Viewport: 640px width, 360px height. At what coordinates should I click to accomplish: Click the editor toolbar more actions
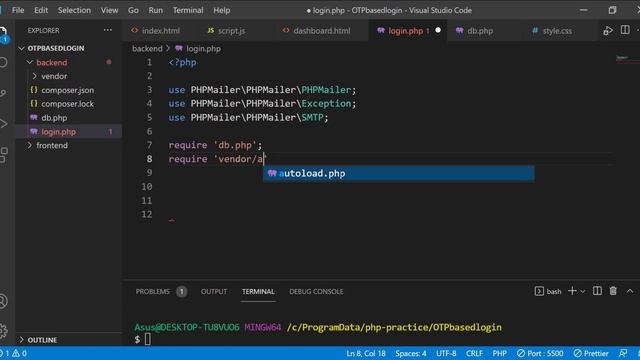[x=638, y=30]
